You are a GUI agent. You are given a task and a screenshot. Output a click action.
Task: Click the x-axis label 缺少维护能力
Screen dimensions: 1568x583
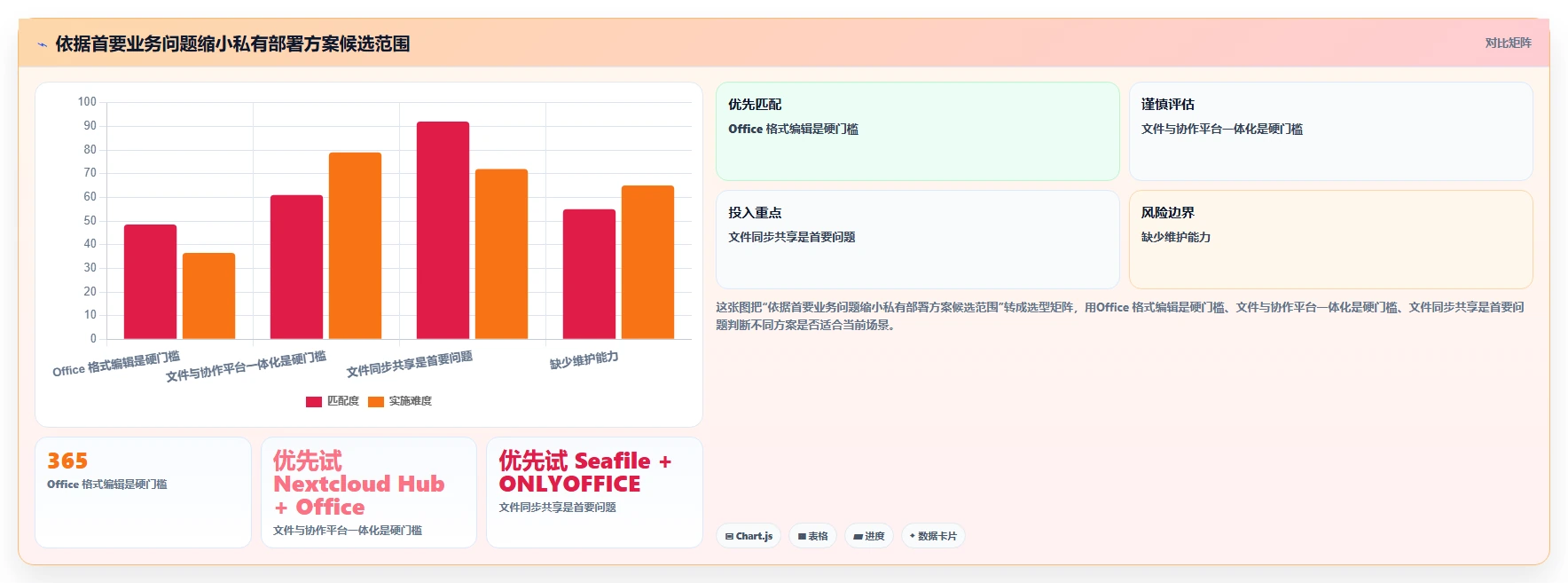[584, 360]
